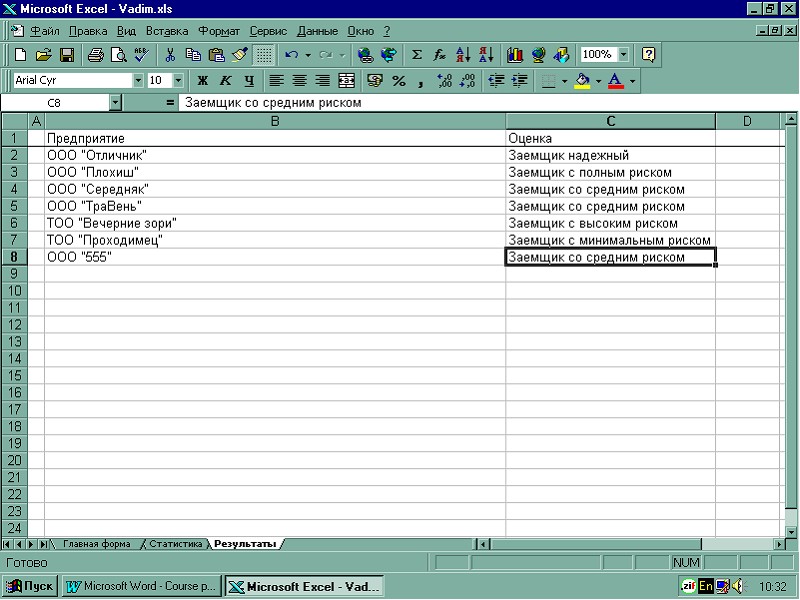
Task: Toggle Underline formatting button
Action: [248, 80]
